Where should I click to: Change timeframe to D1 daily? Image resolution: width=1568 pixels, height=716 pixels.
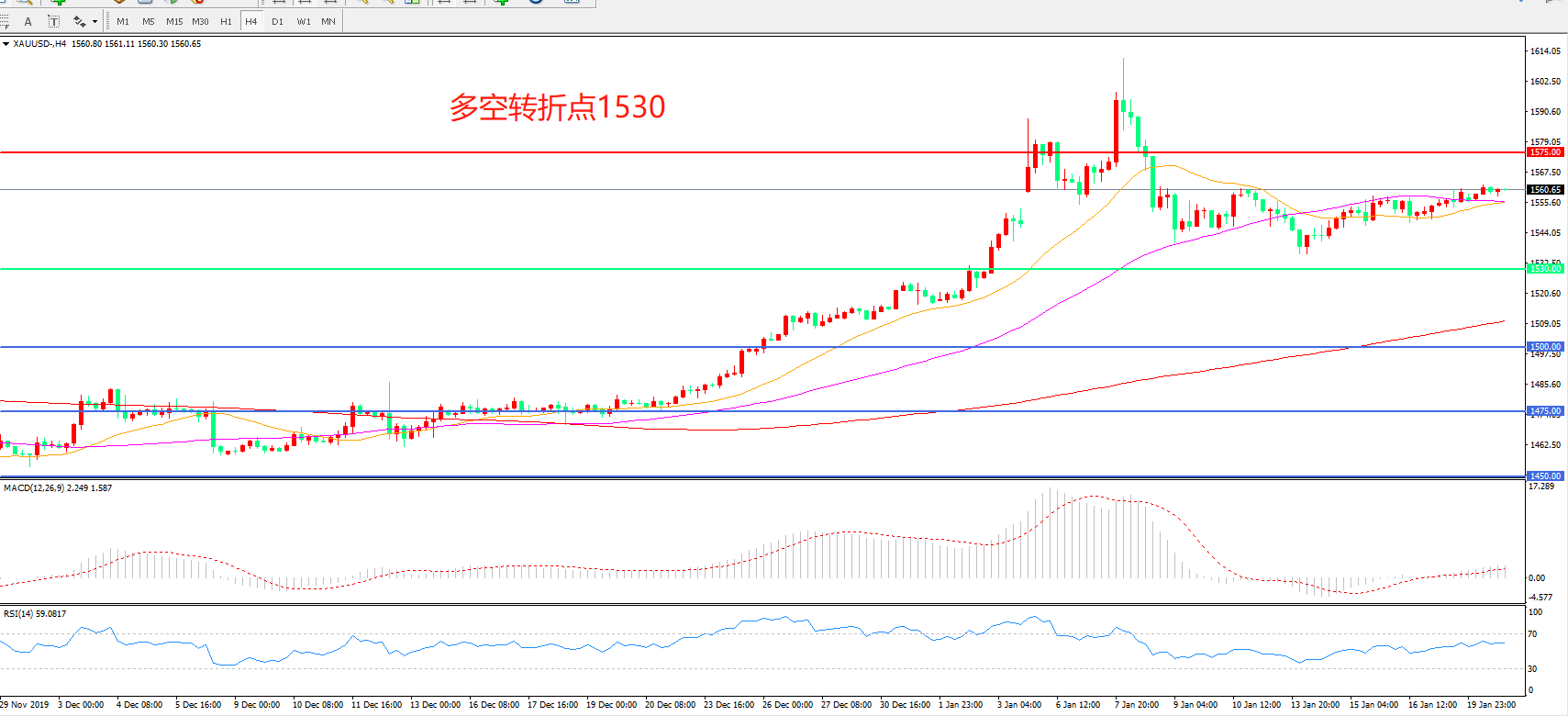pos(277,21)
